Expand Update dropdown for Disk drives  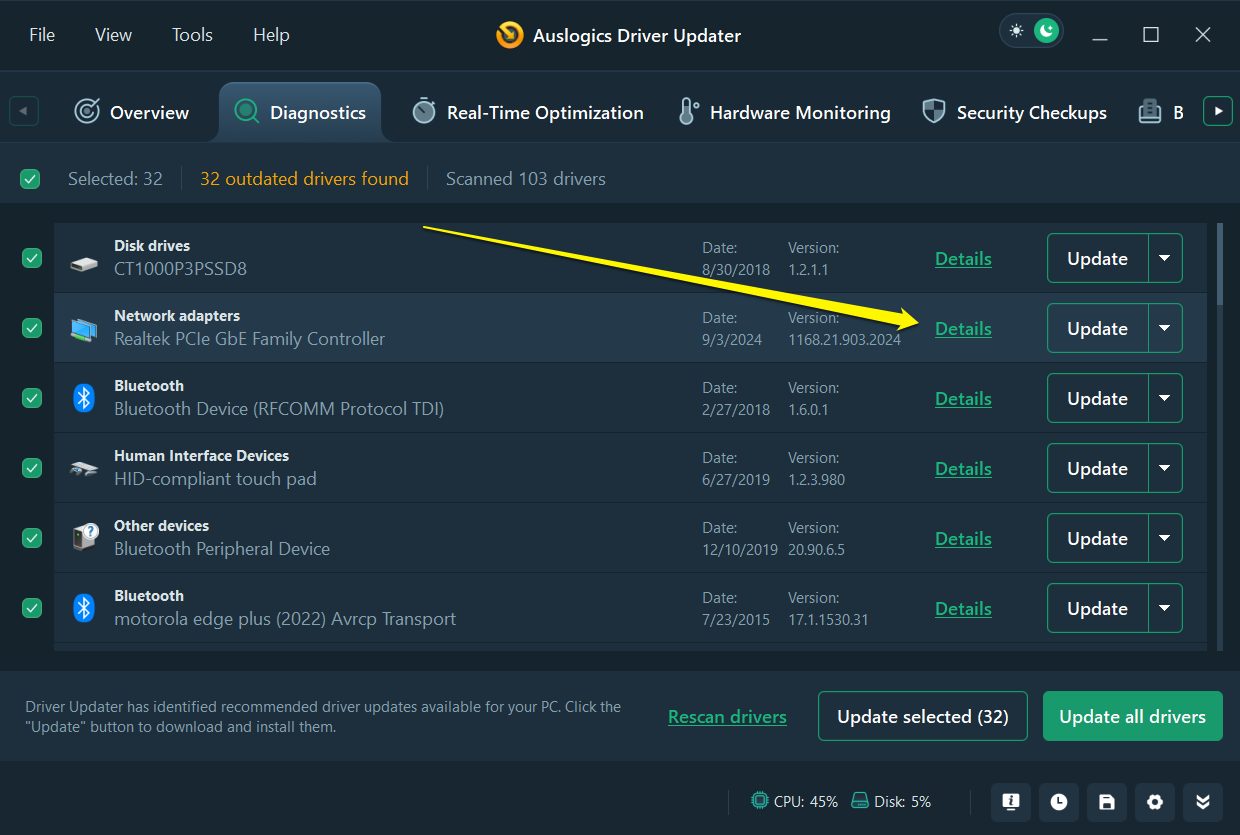pyautogui.click(x=1164, y=258)
